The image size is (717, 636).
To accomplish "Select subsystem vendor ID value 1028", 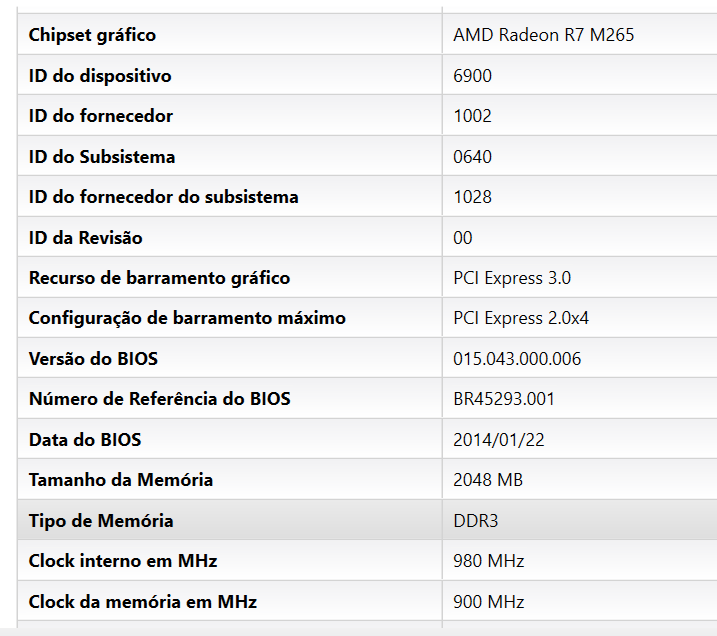I will point(472,197).
